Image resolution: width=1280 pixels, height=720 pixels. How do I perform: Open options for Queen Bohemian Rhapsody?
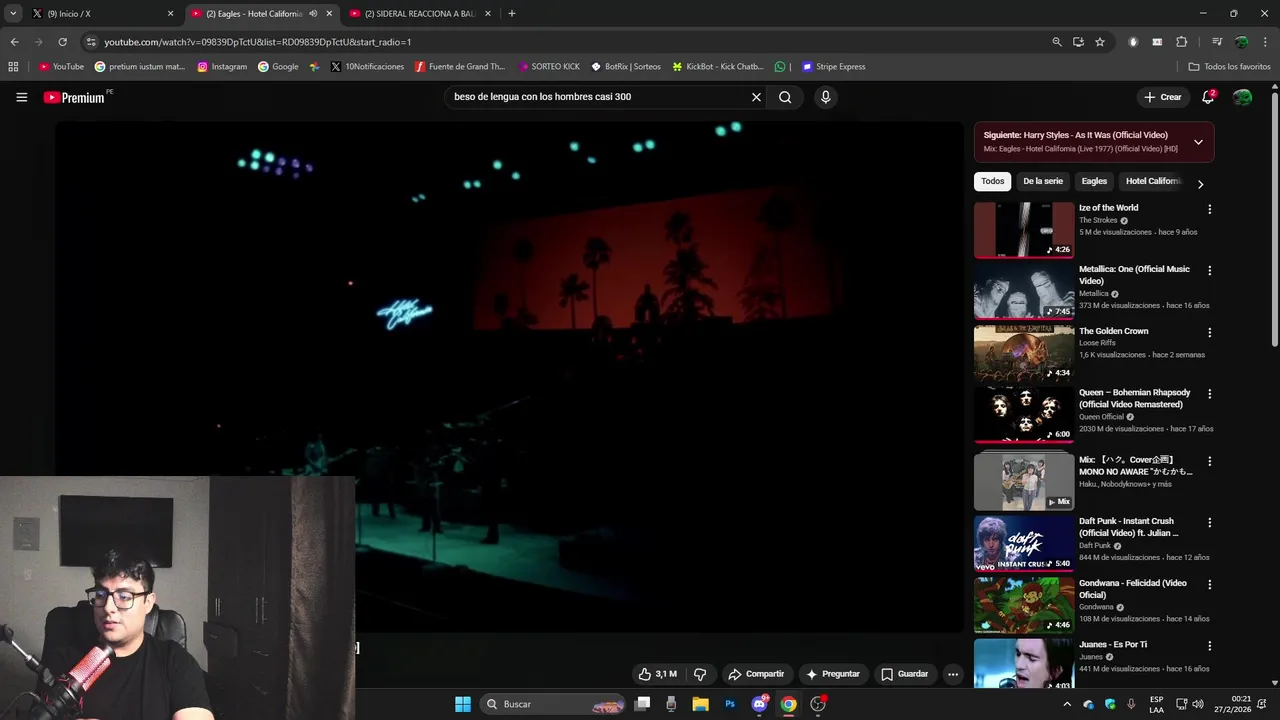tap(1209, 395)
